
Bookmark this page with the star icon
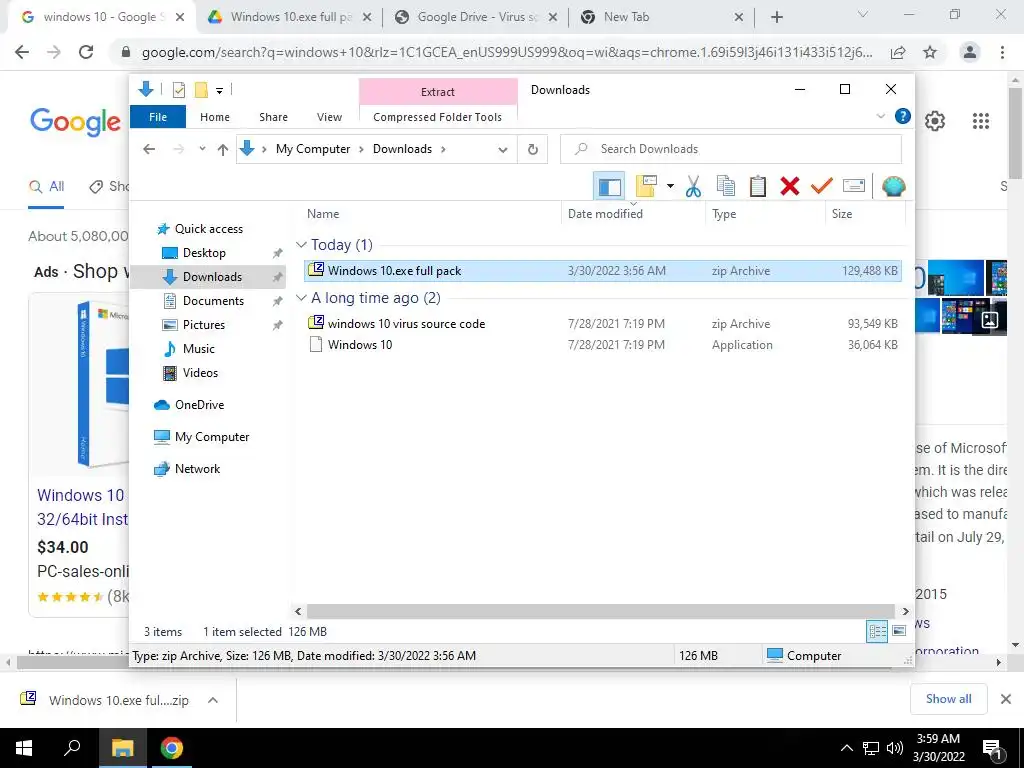(930, 52)
